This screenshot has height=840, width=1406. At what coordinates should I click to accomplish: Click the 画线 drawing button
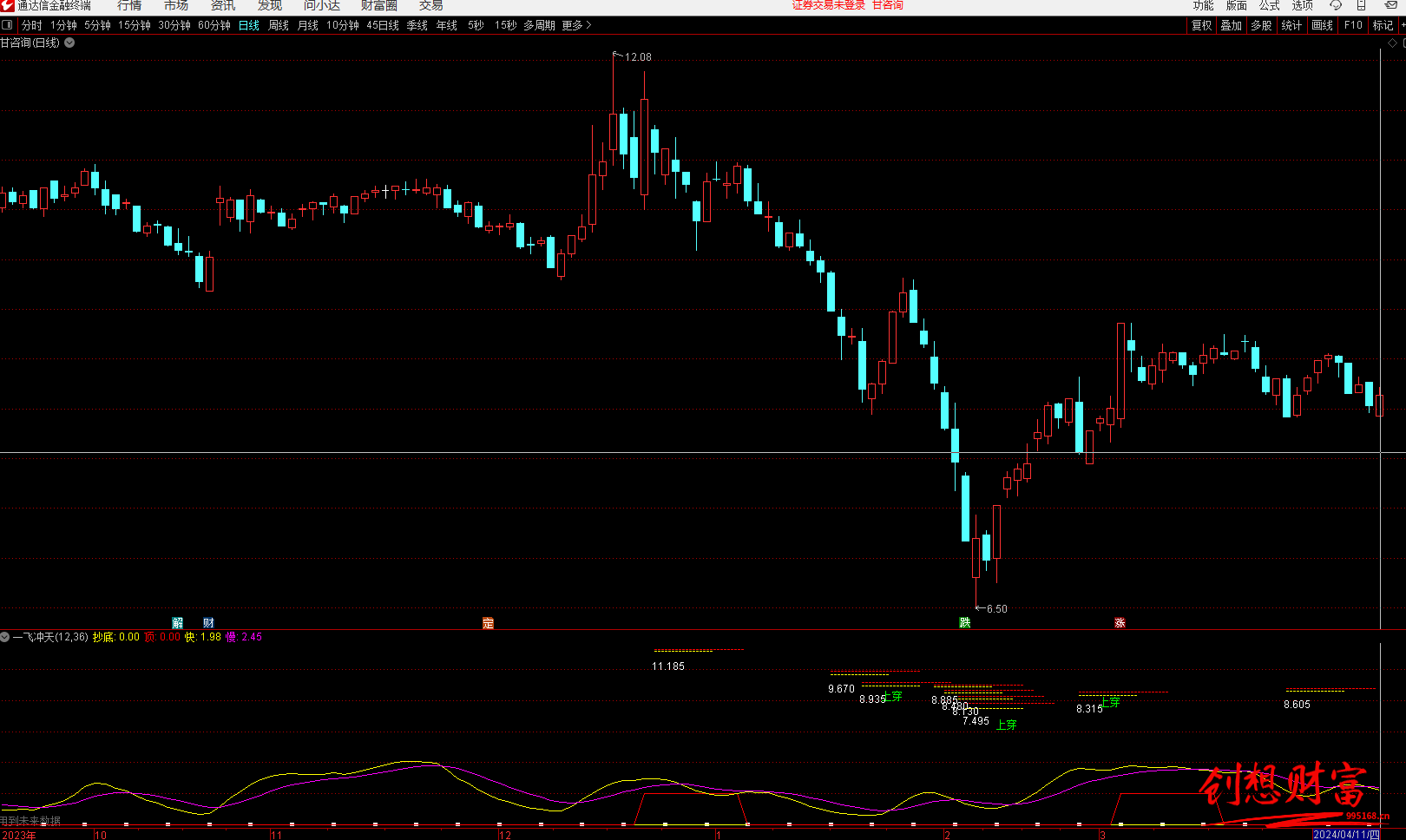(x=1322, y=25)
